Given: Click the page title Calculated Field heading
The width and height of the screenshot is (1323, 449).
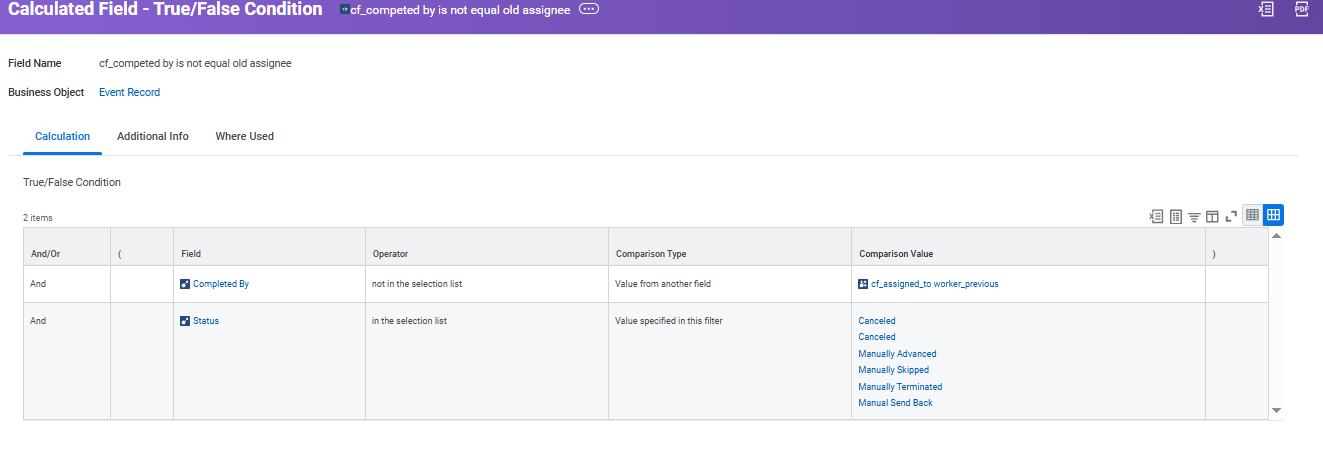Looking at the screenshot, I should (165, 9).
